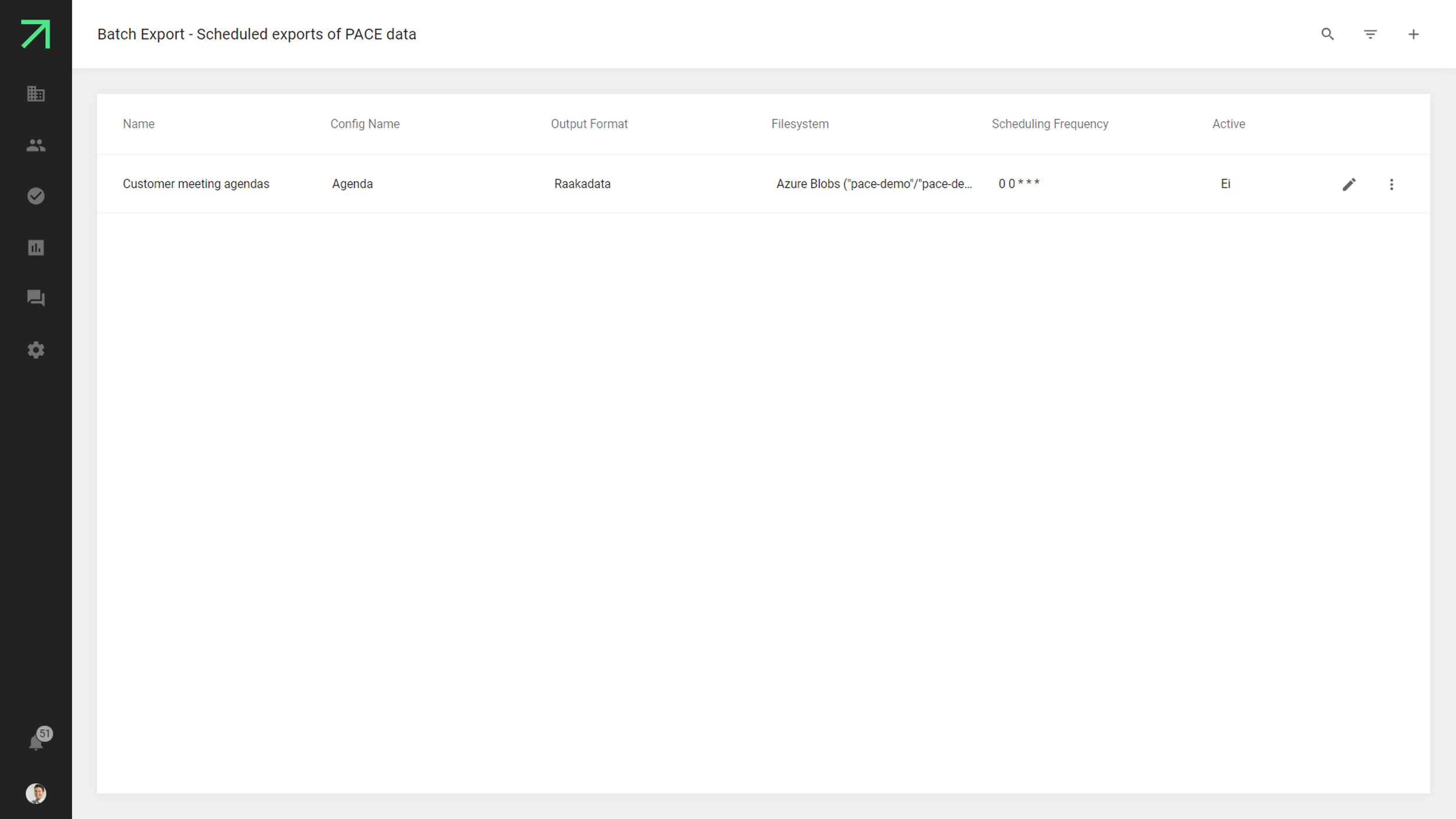Open the tasks checkmark sidebar icon
The width and height of the screenshot is (1456, 819).
tap(36, 196)
